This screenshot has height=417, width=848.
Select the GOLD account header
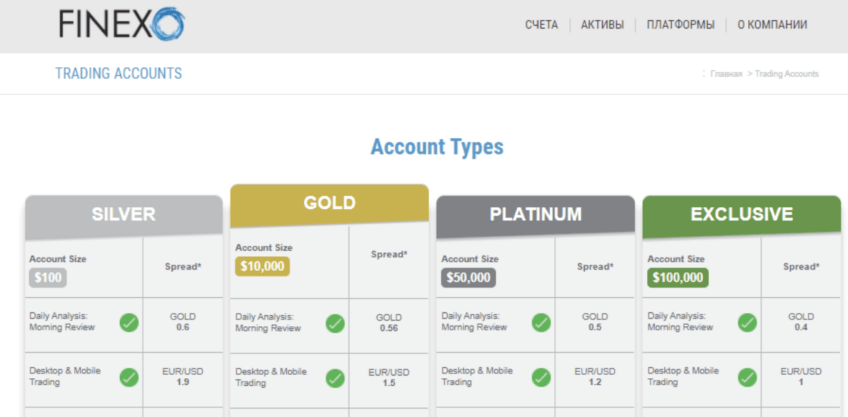pyautogui.click(x=329, y=203)
